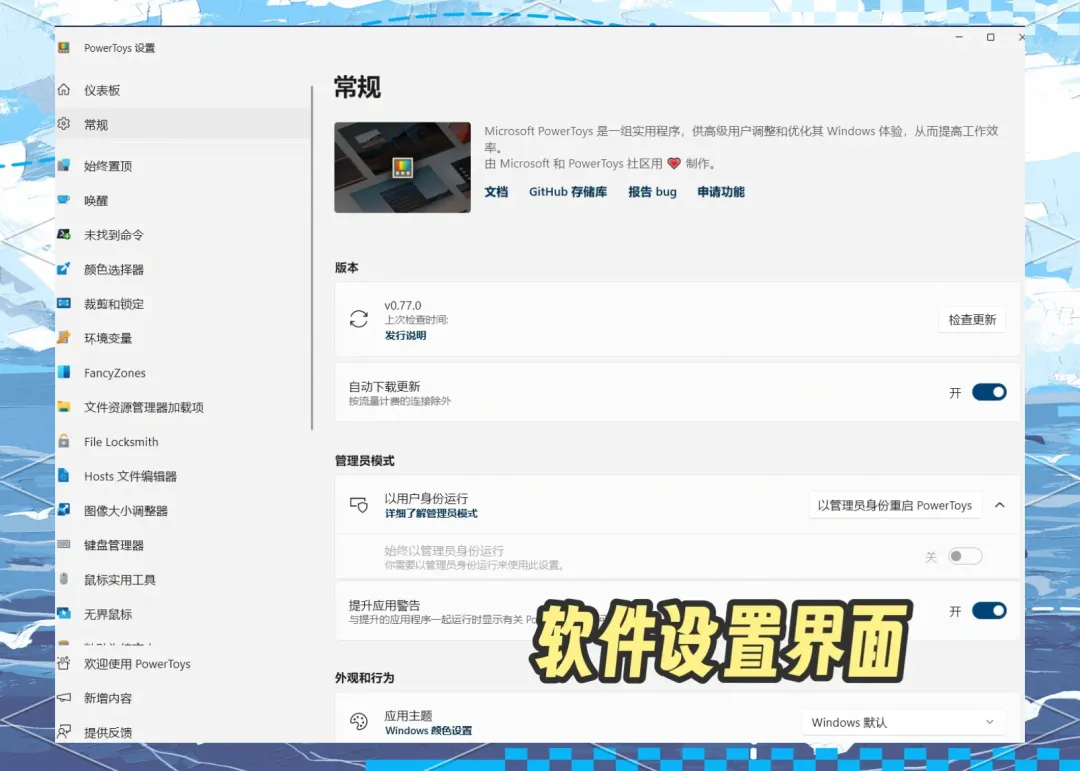Screen dimensions: 1080x771
Task: Click the Dashboard home icon
Action: click(x=64, y=90)
